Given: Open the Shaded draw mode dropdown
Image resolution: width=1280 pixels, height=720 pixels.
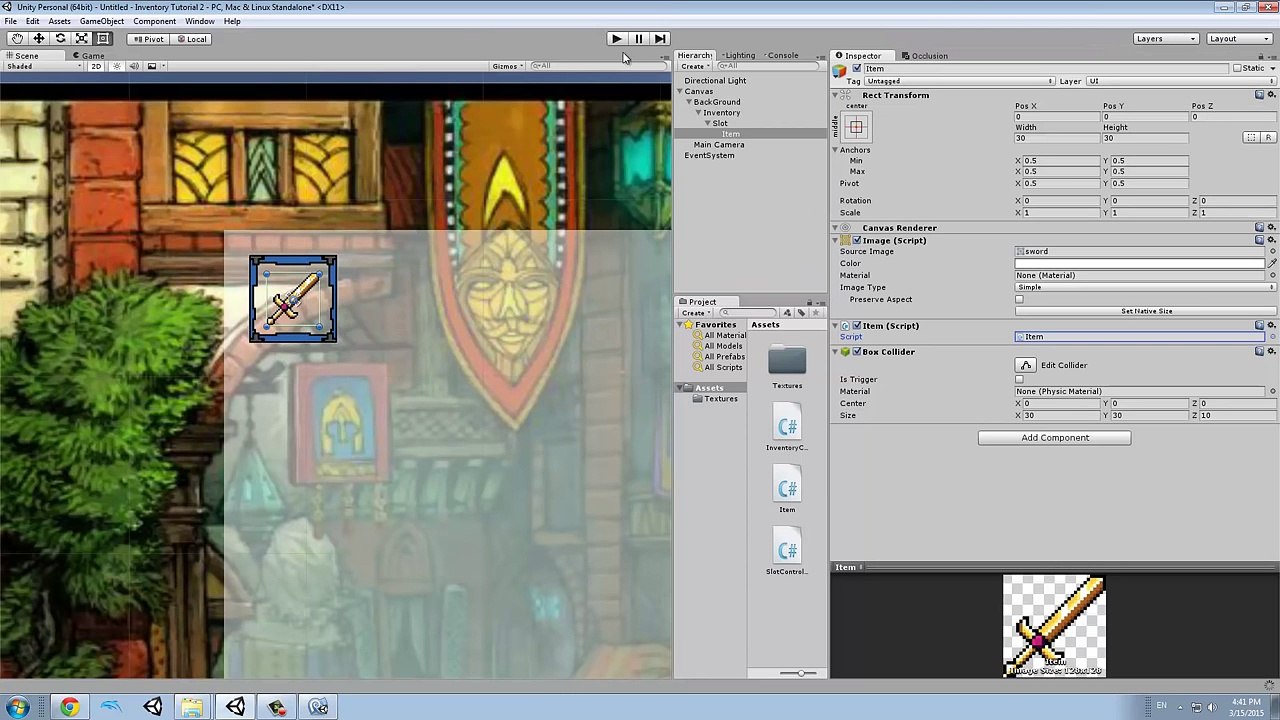Looking at the screenshot, I should point(44,66).
